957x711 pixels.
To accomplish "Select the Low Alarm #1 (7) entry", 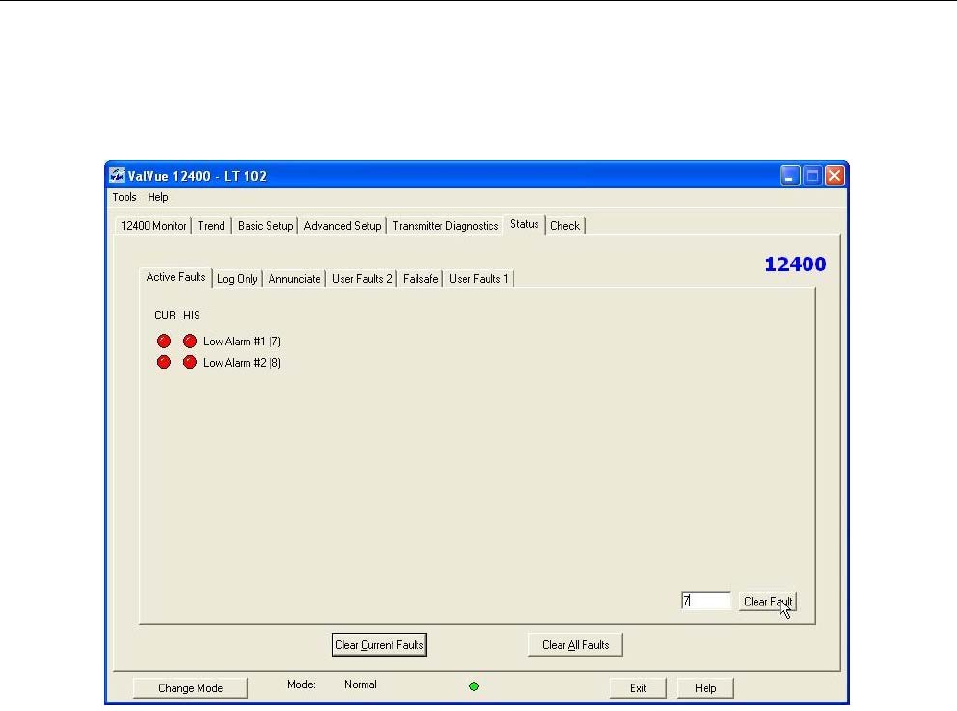I will click(x=242, y=341).
